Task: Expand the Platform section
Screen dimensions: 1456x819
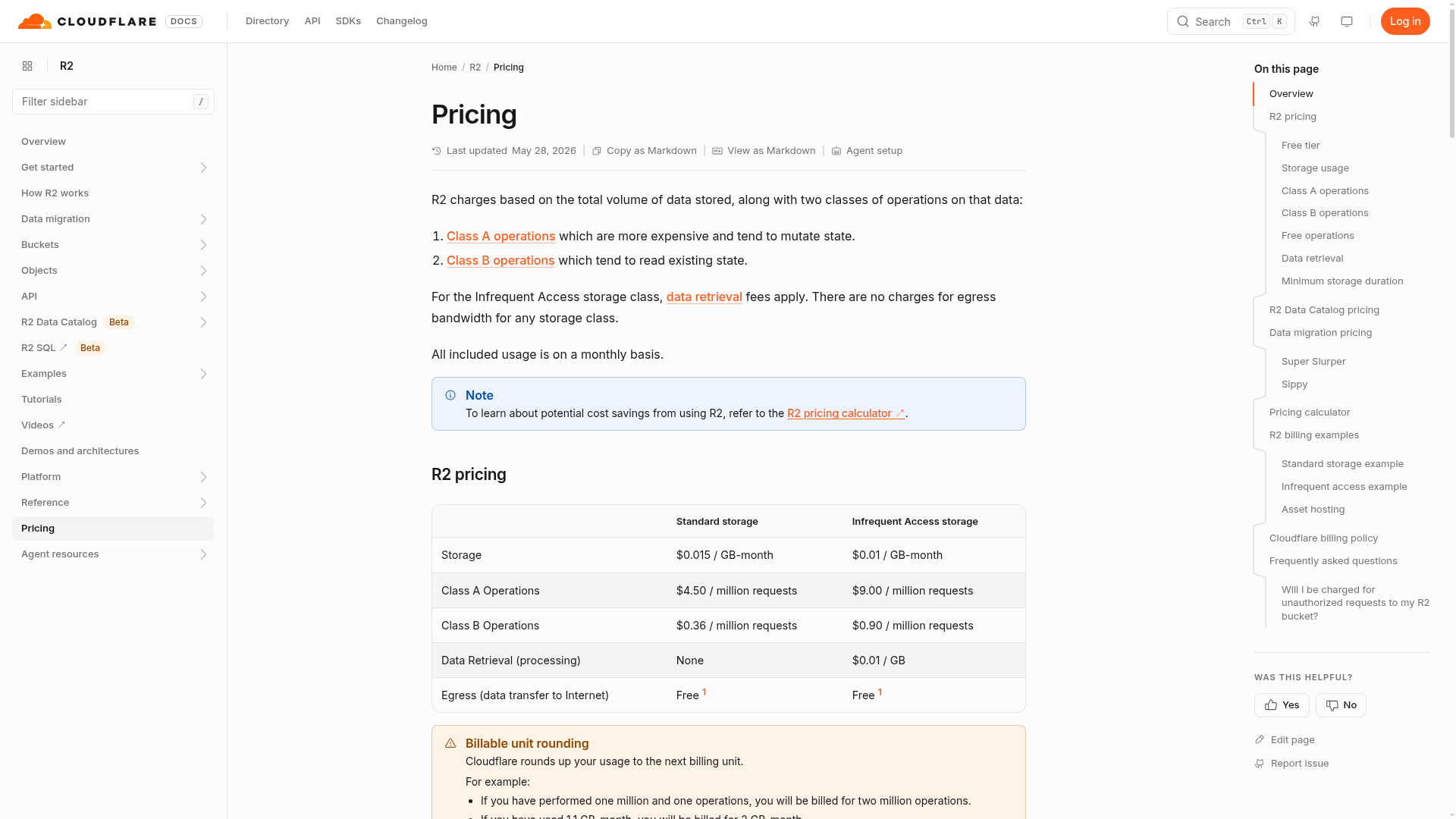Action: (x=203, y=477)
